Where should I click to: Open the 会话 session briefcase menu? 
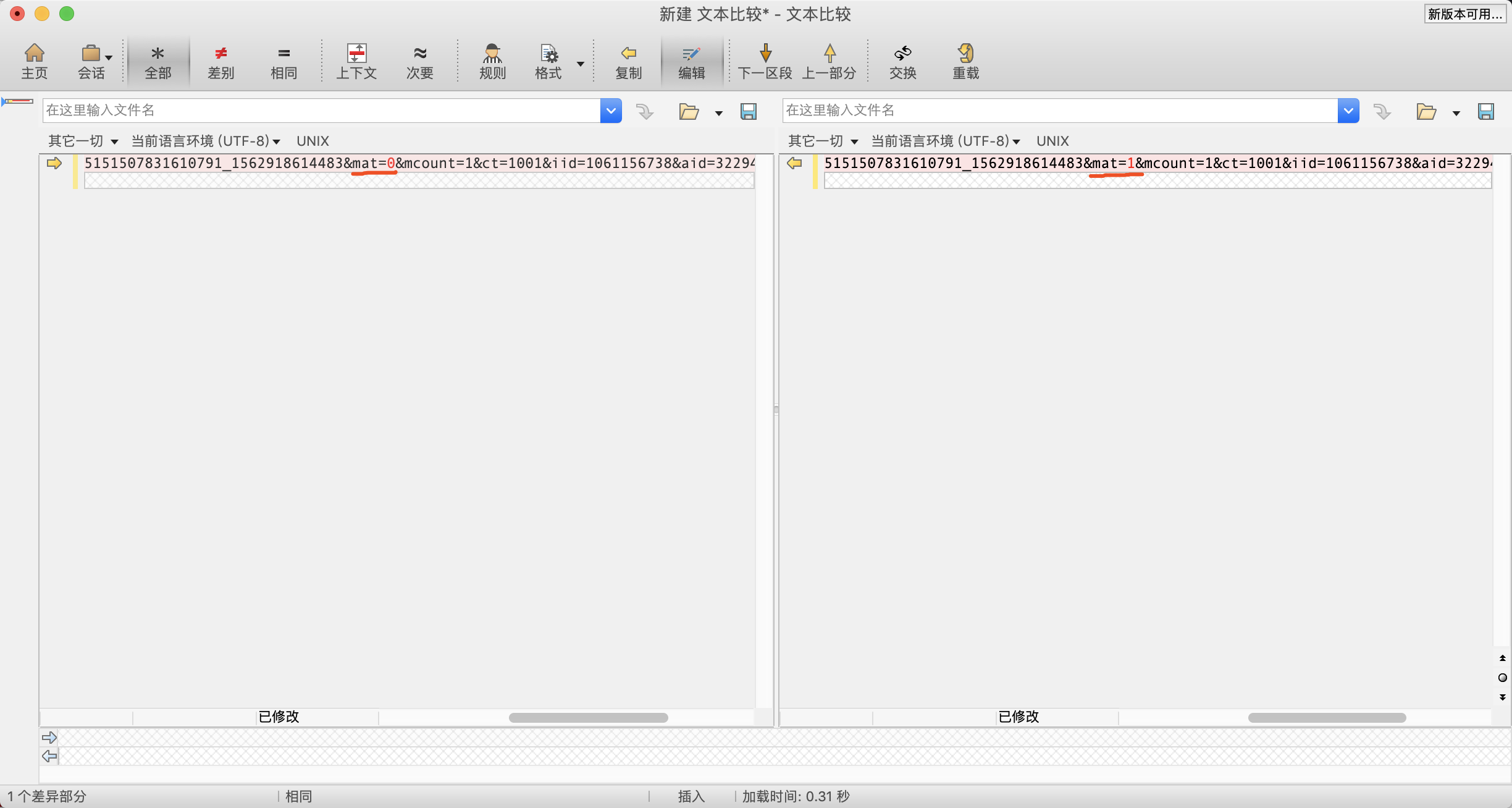[x=93, y=61]
